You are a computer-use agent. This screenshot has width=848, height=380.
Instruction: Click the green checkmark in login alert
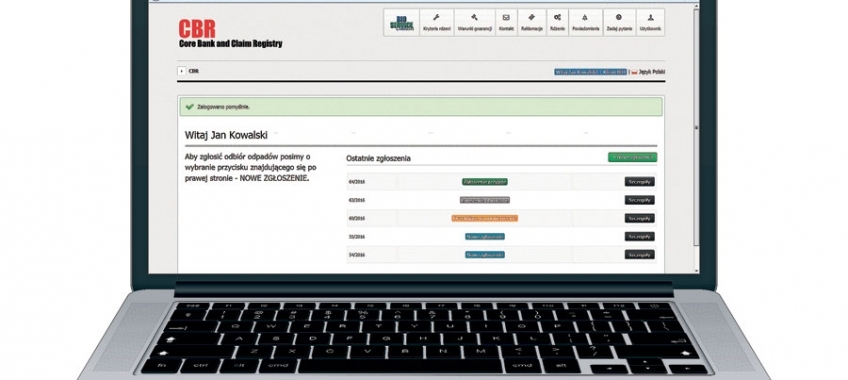[x=189, y=107]
